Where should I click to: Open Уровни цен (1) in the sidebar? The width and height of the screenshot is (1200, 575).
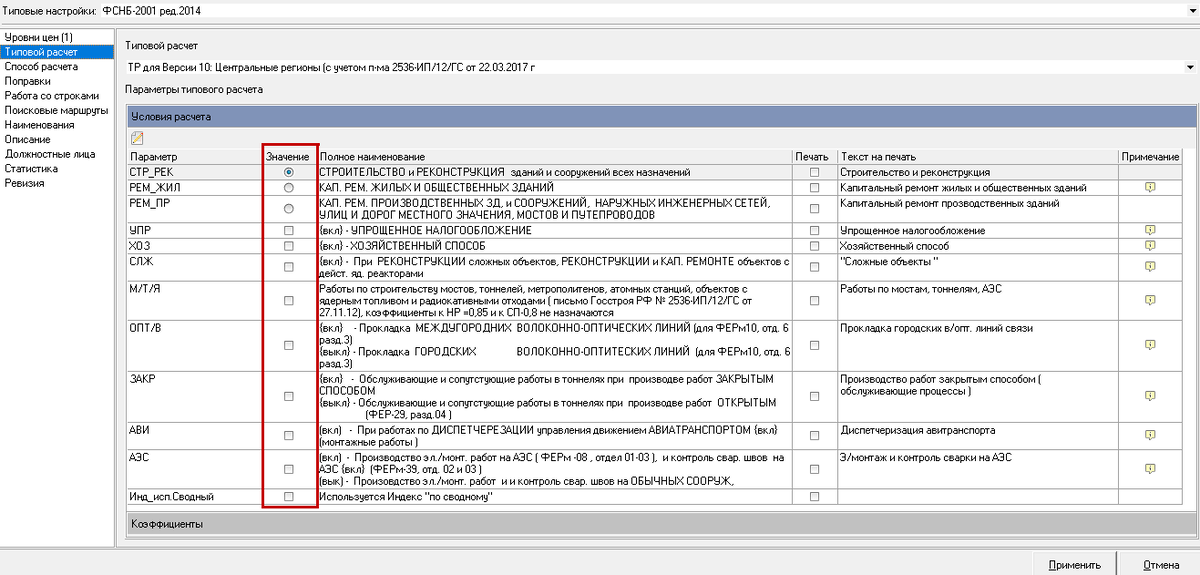[39, 37]
